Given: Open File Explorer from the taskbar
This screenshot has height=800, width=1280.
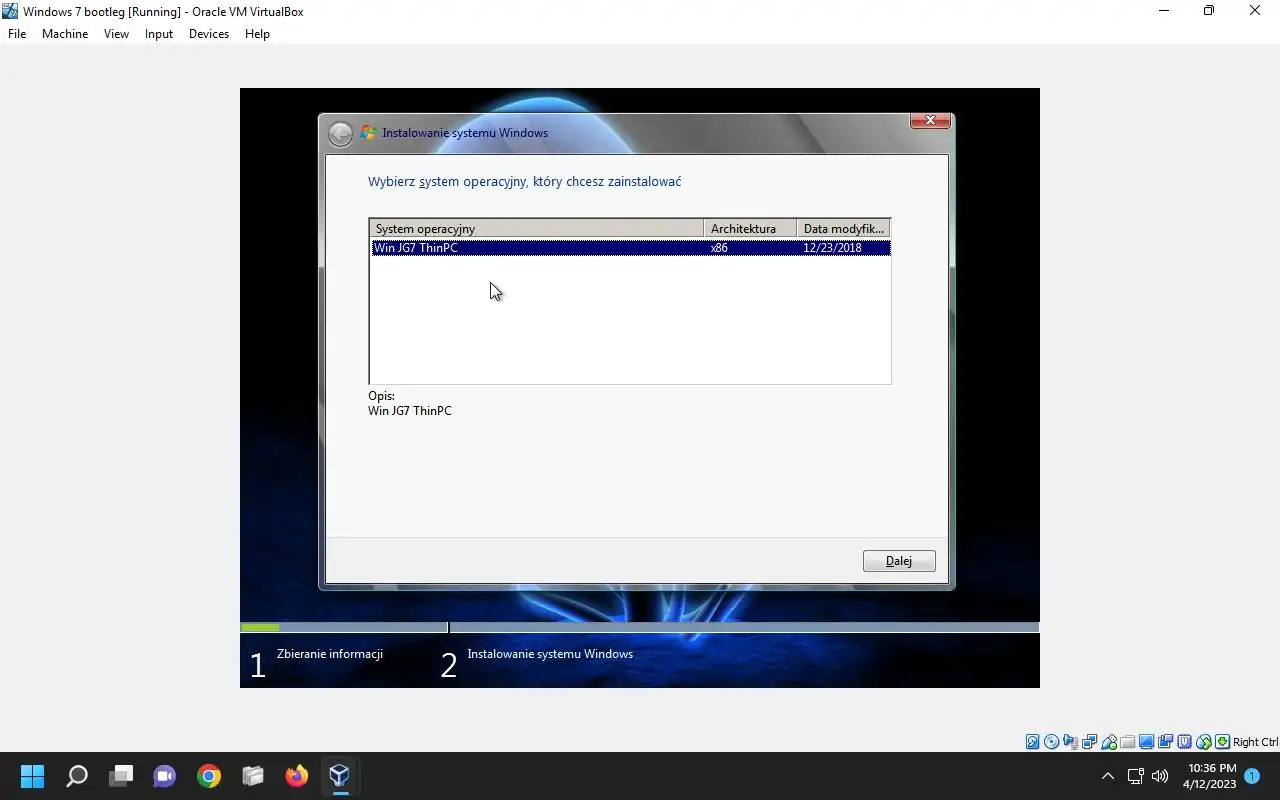Looking at the screenshot, I should (x=253, y=776).
